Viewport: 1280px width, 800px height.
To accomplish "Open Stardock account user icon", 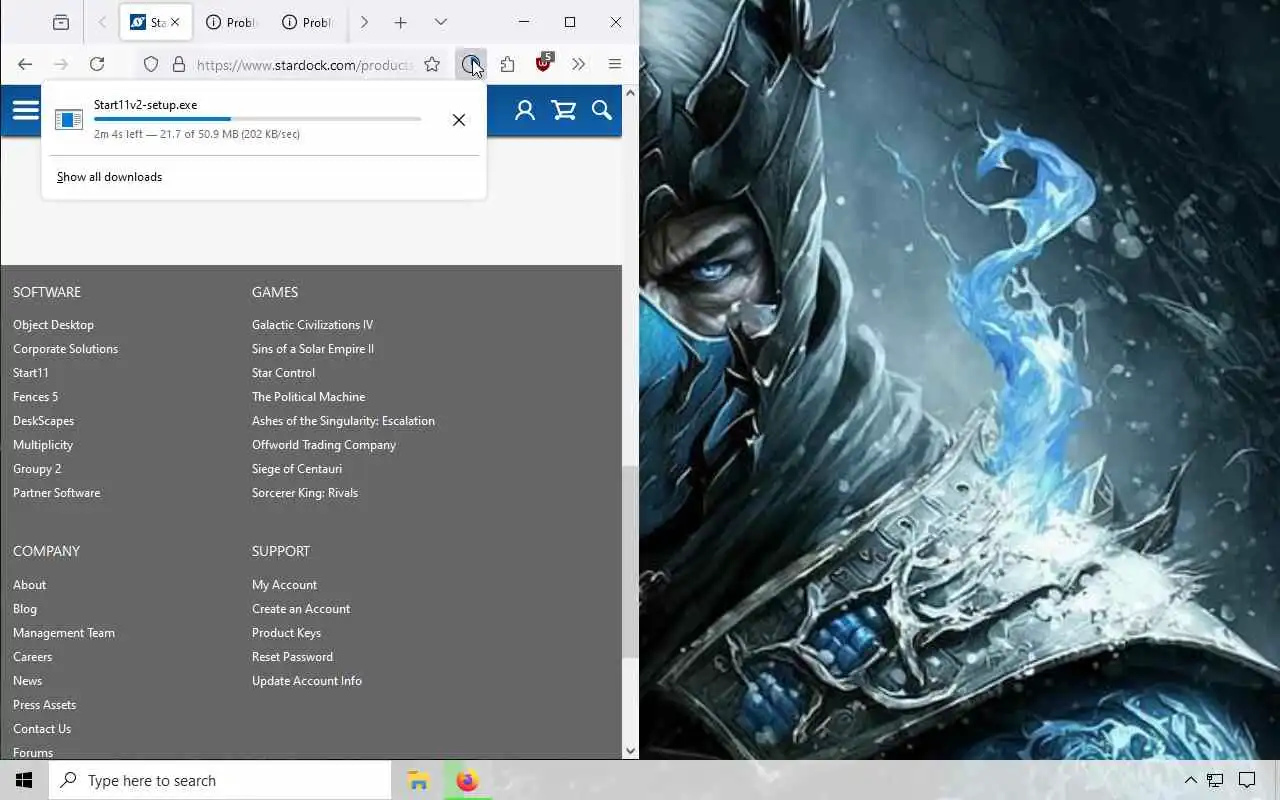I will pos(525,110).
